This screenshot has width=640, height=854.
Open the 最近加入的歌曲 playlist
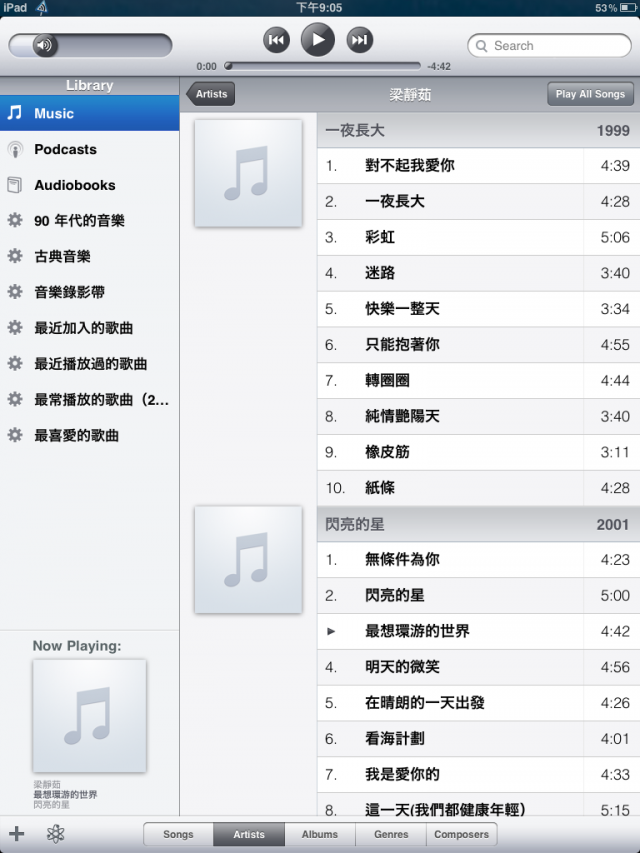[89, 328]
